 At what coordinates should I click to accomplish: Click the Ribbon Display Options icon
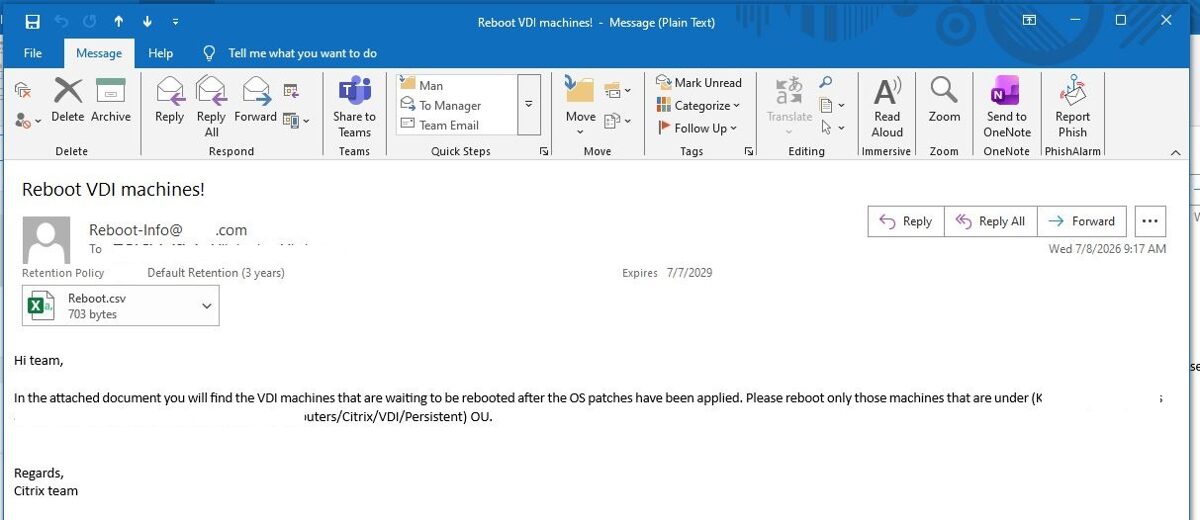point(1029,20)
